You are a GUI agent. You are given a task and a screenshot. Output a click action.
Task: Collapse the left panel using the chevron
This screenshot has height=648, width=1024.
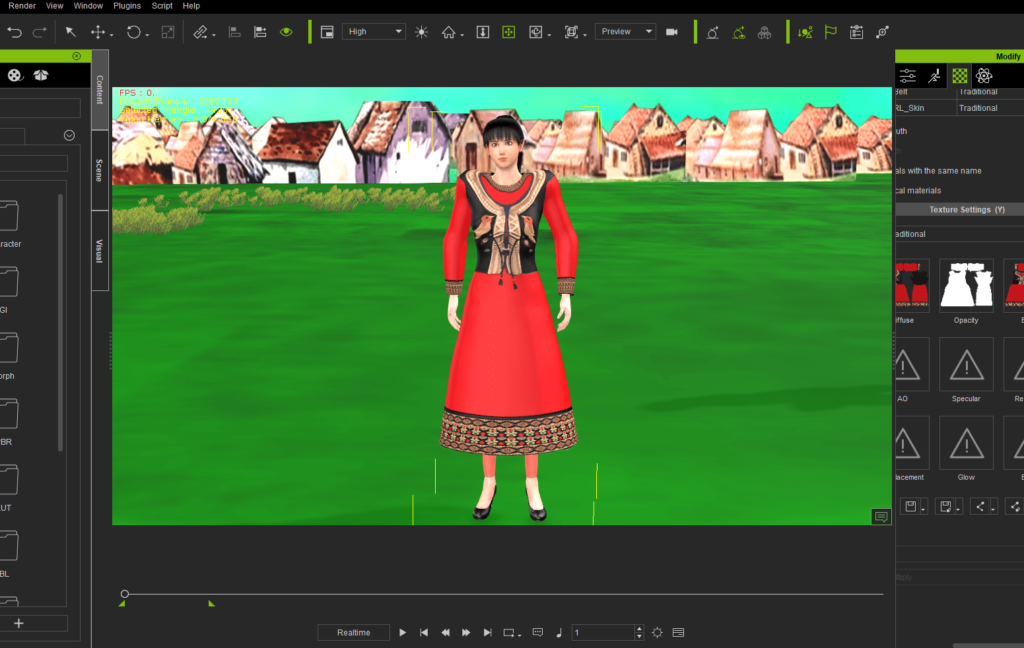coord(69,135)
